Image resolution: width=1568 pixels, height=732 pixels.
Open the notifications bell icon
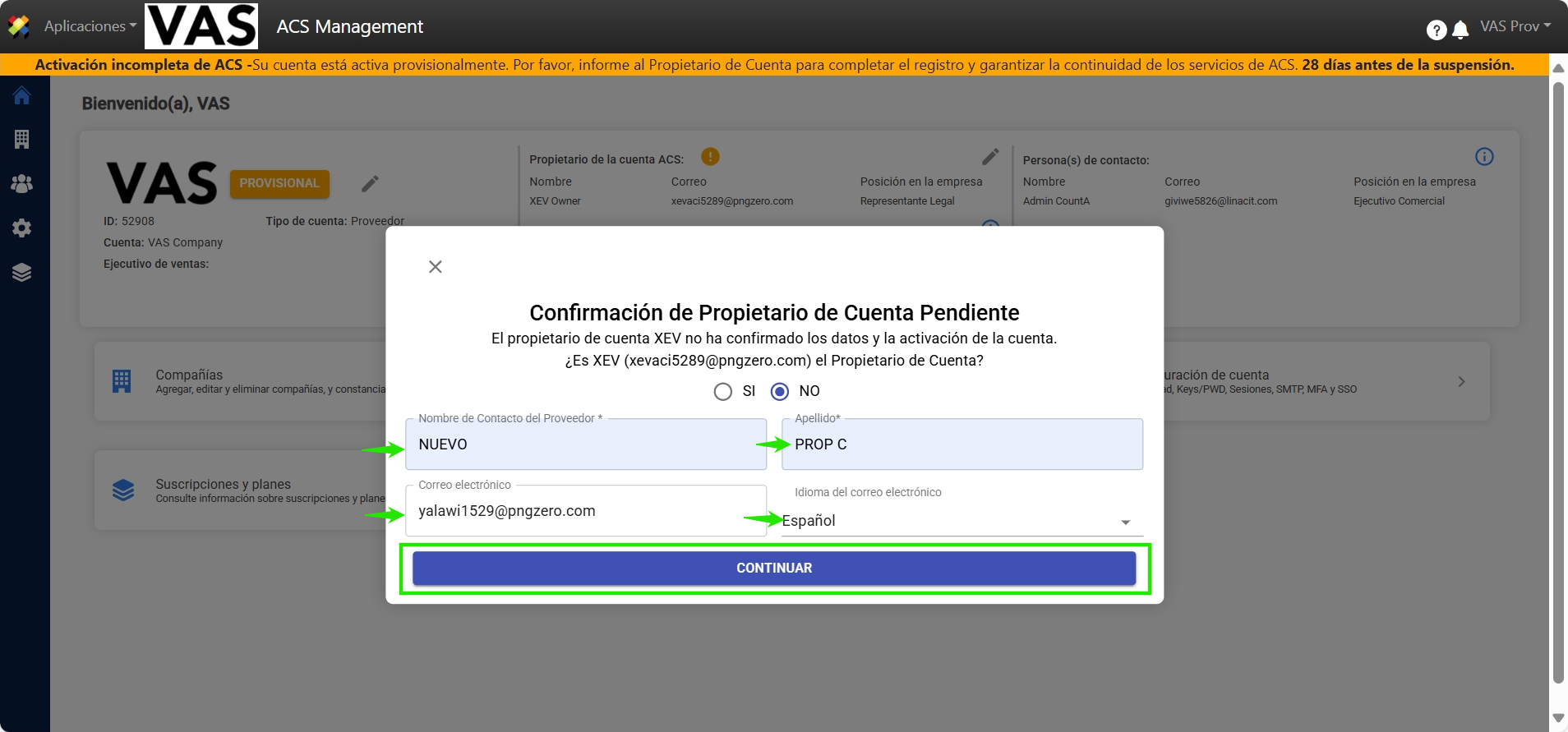coord(1460,30)
